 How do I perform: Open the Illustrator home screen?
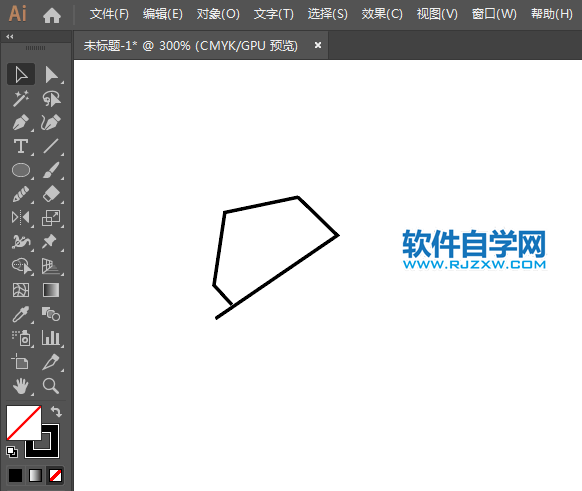pos(52,15)
